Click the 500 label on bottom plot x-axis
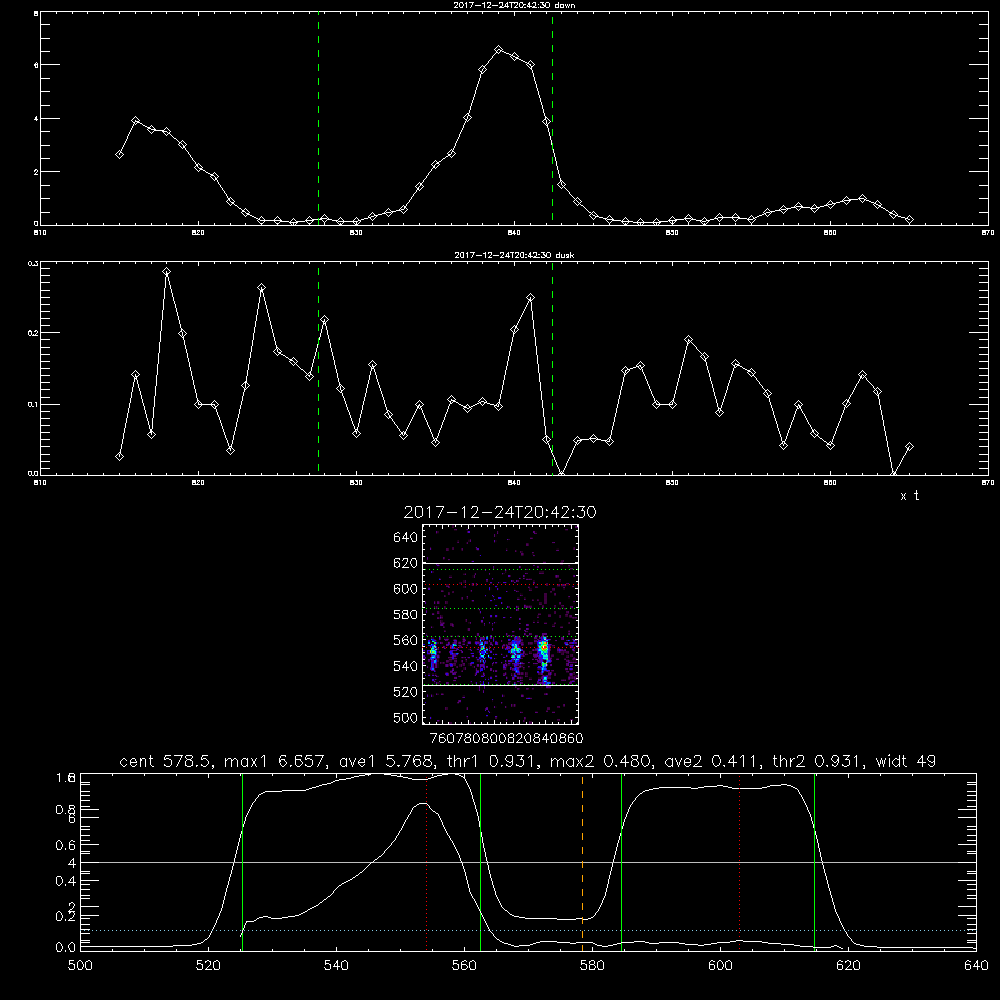1000x1000 pixels. point(80,966)
